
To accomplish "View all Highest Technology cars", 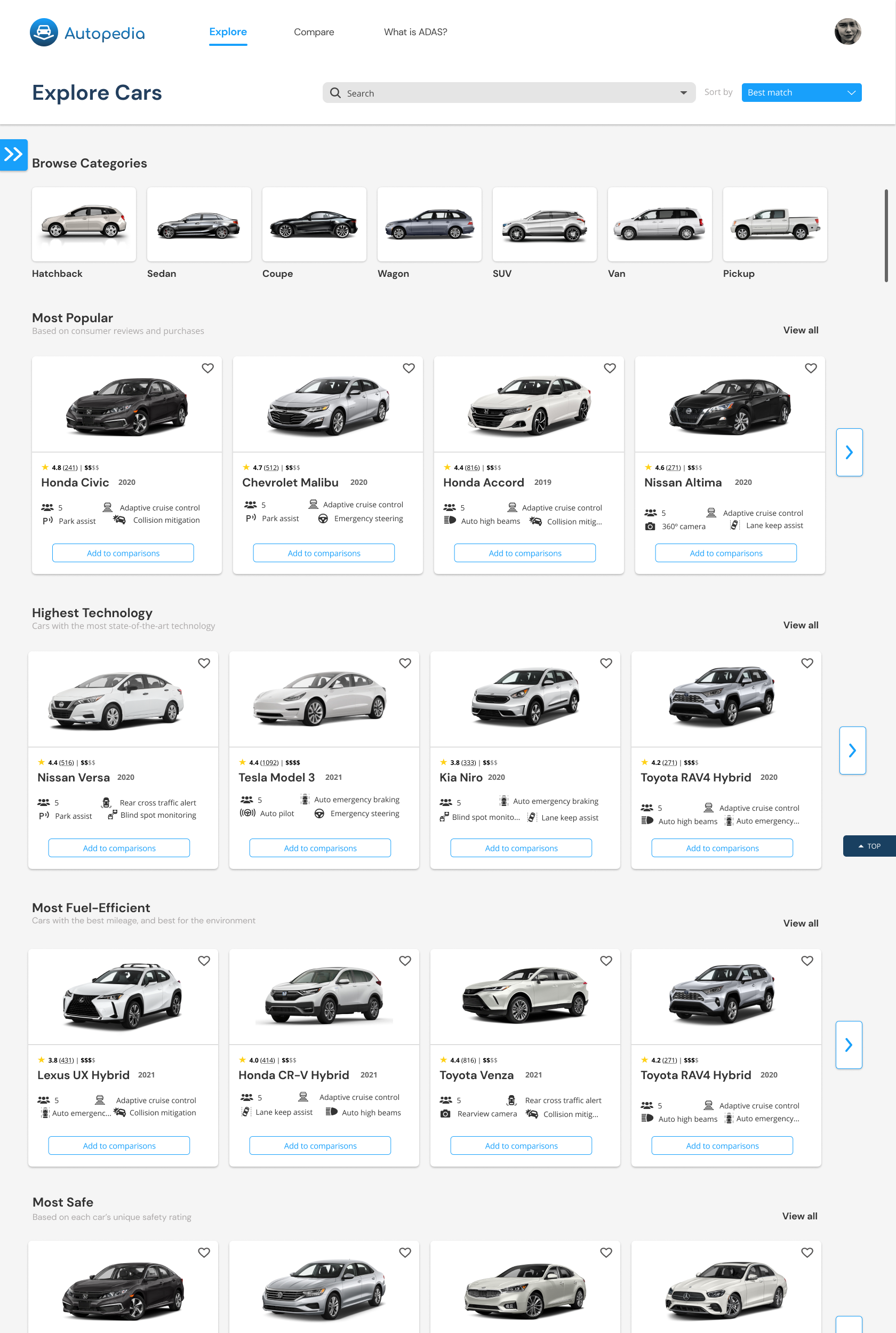I will [x=801, y=625].
